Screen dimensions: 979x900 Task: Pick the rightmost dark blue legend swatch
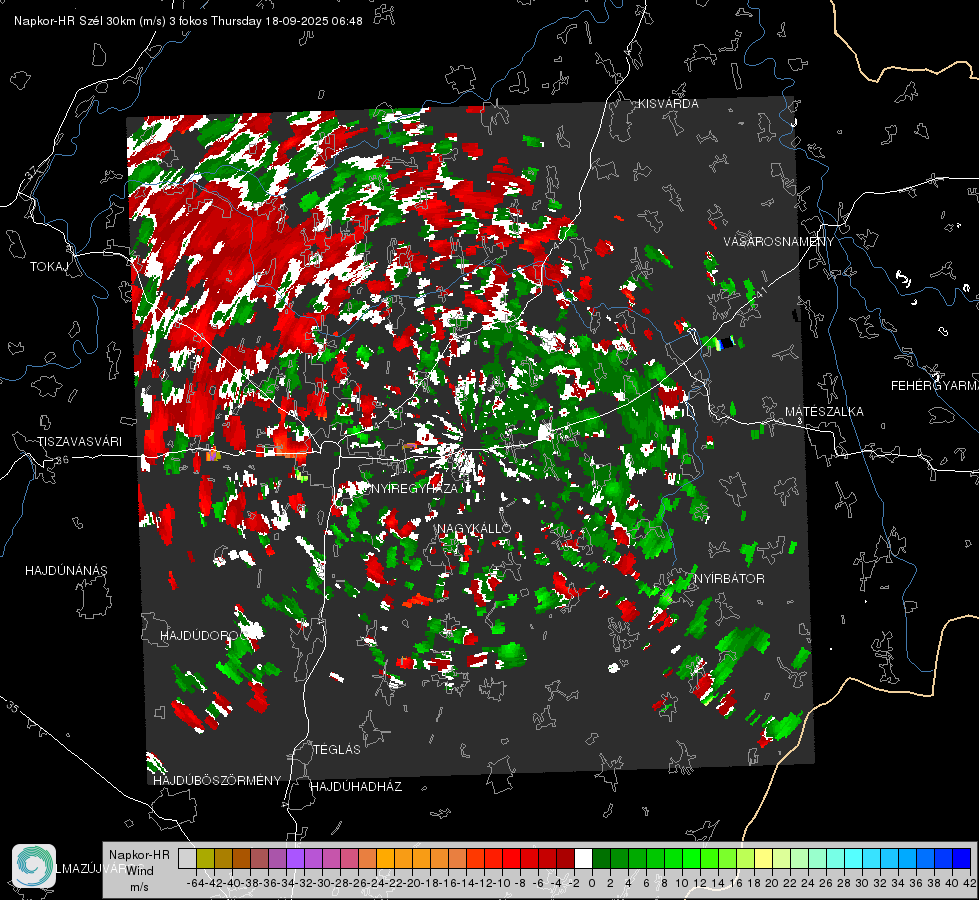tap(962, 859)
